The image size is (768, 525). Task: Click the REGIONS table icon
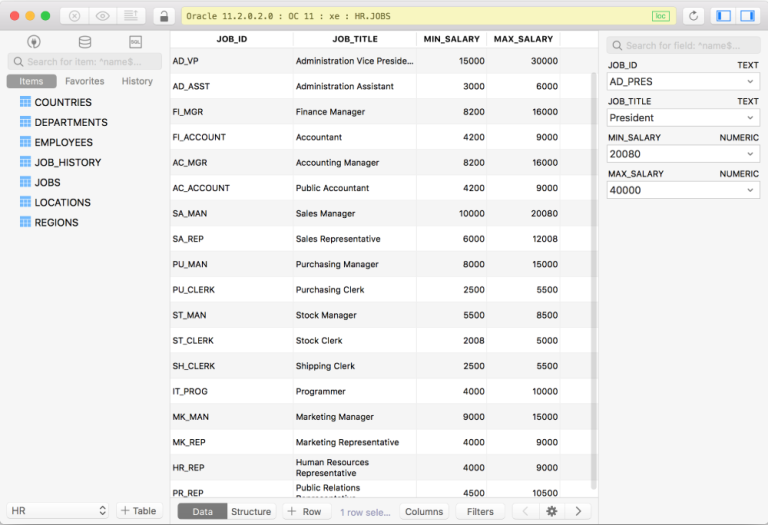(x=25, y=222)
